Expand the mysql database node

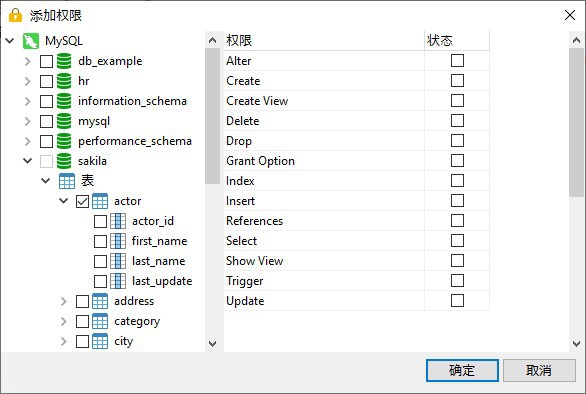(x=28, y=121)
